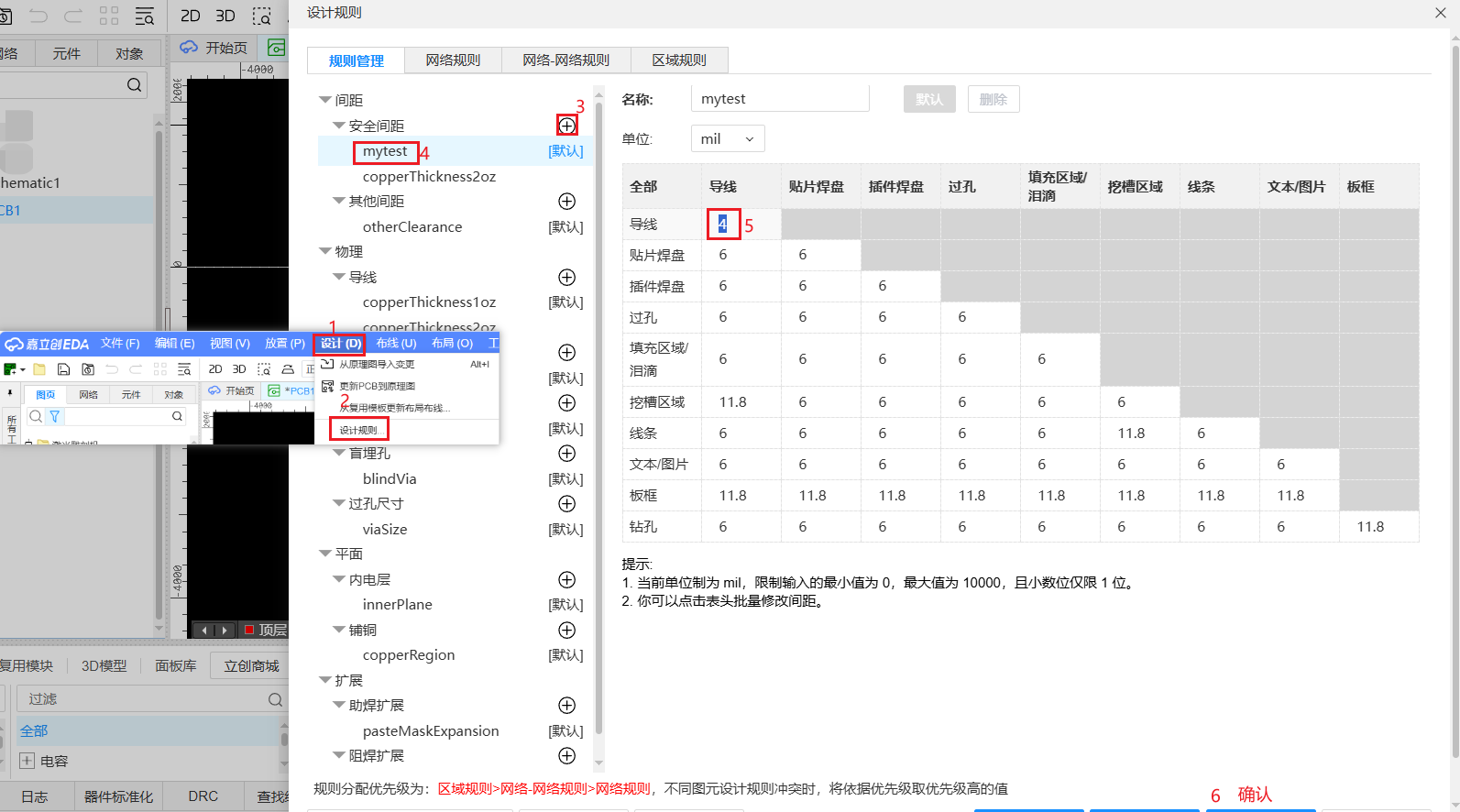
Task: Switch to 3D view in main toolbar
Action: [x=225, y=16]
